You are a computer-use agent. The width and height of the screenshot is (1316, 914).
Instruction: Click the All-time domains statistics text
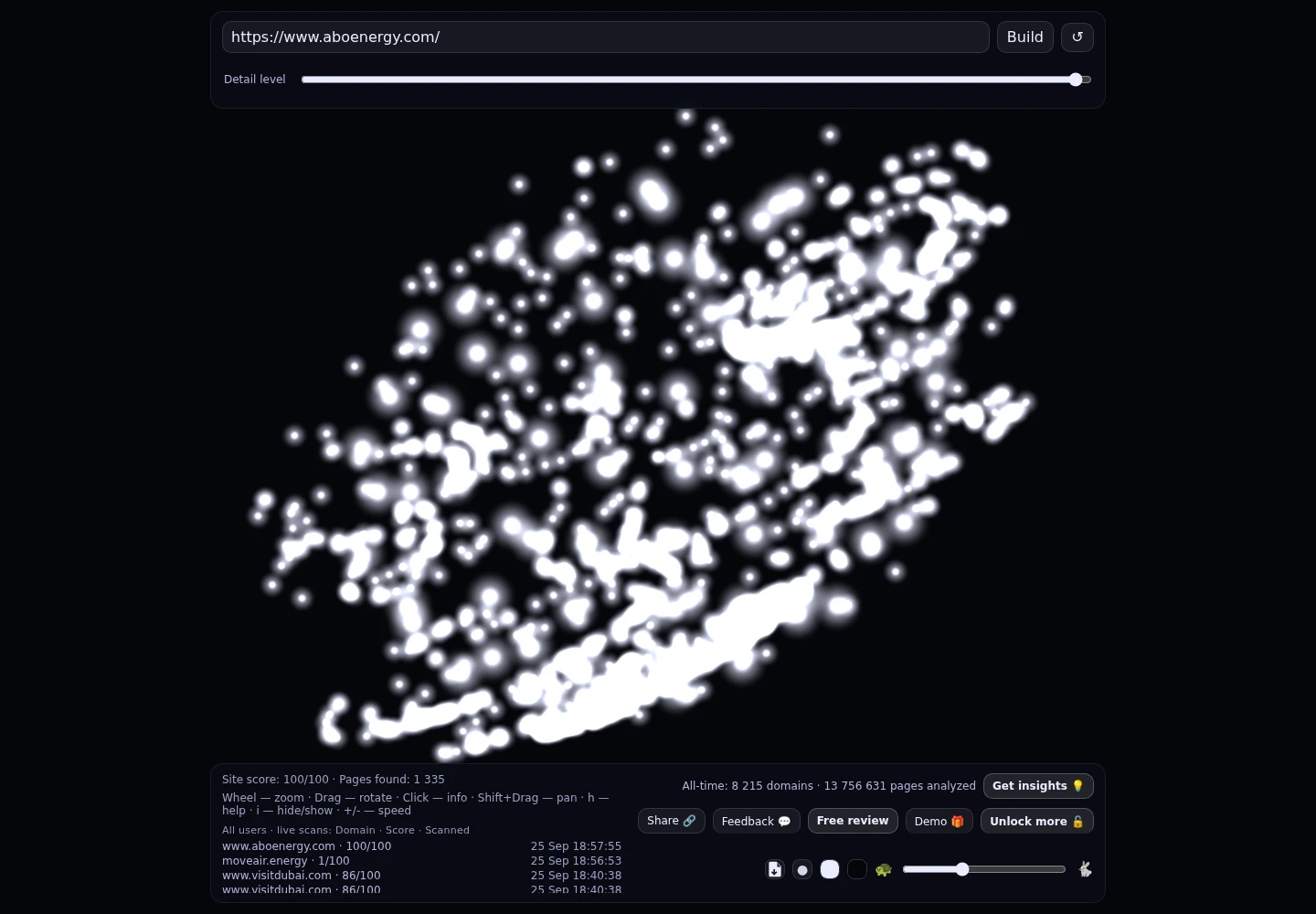[x=829, y=786]
